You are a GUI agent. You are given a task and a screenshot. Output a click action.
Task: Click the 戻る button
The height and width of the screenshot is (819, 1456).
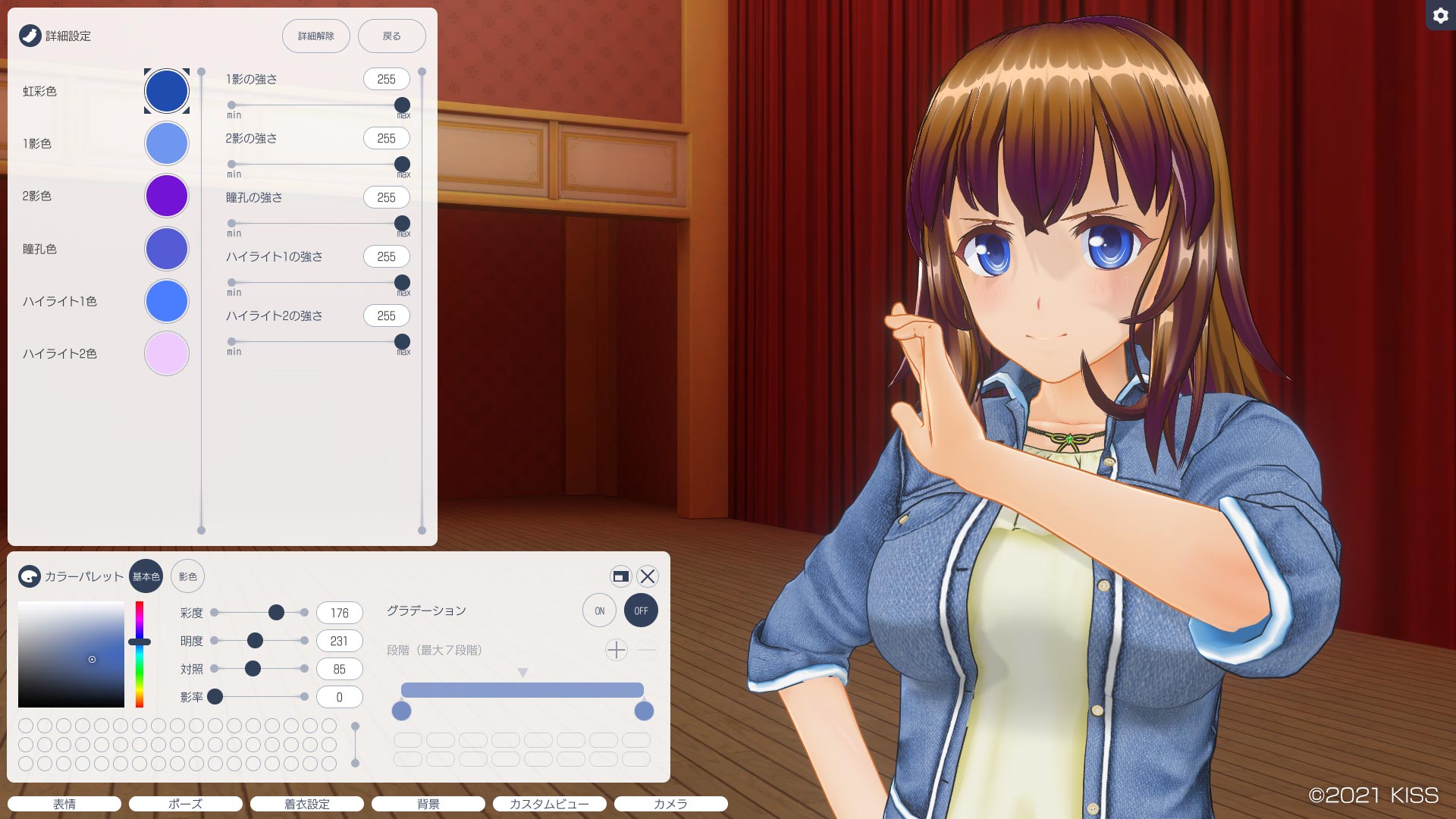(392, 36)
